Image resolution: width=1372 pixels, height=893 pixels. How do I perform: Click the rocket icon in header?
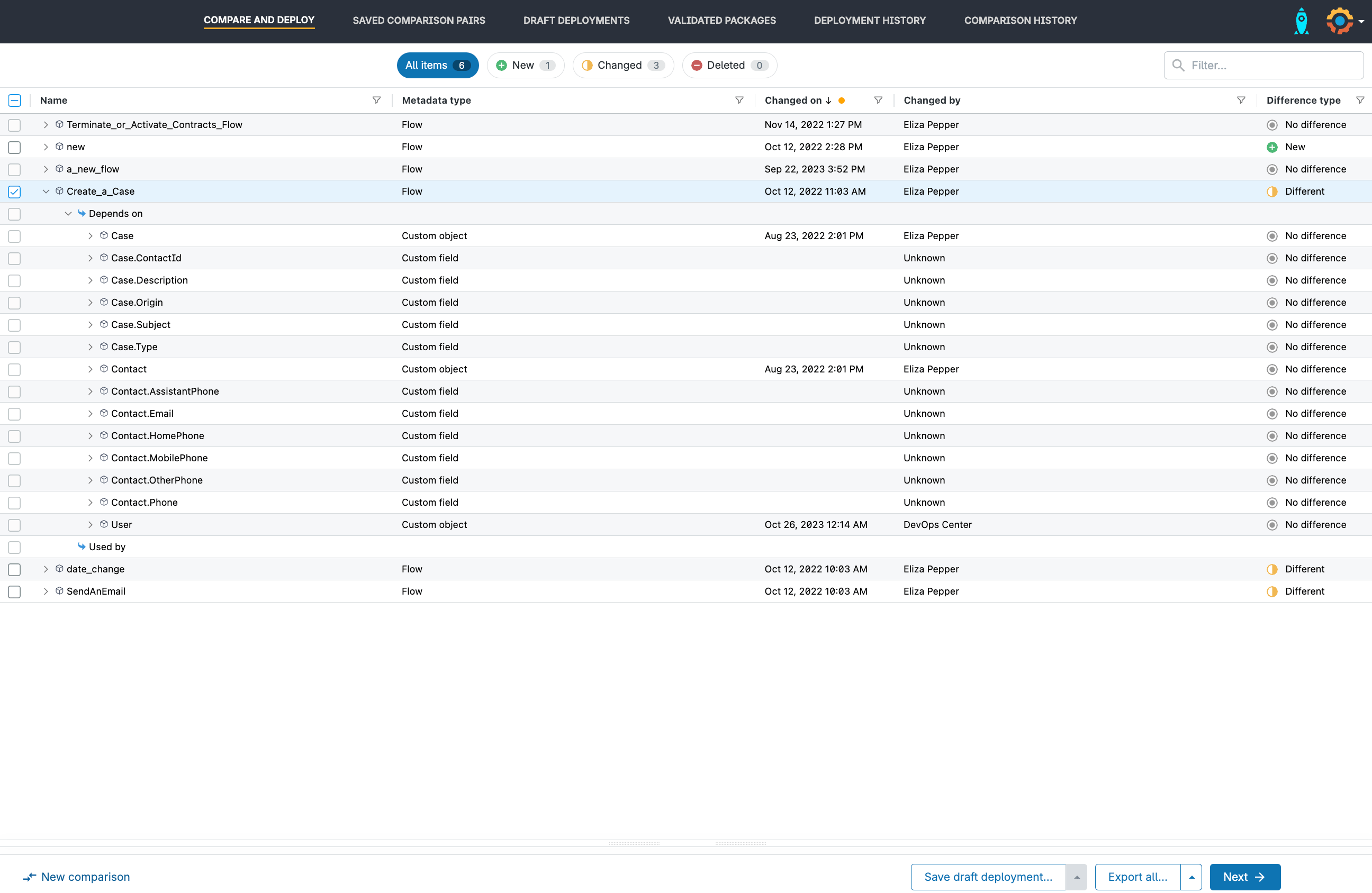[1301, 21]
